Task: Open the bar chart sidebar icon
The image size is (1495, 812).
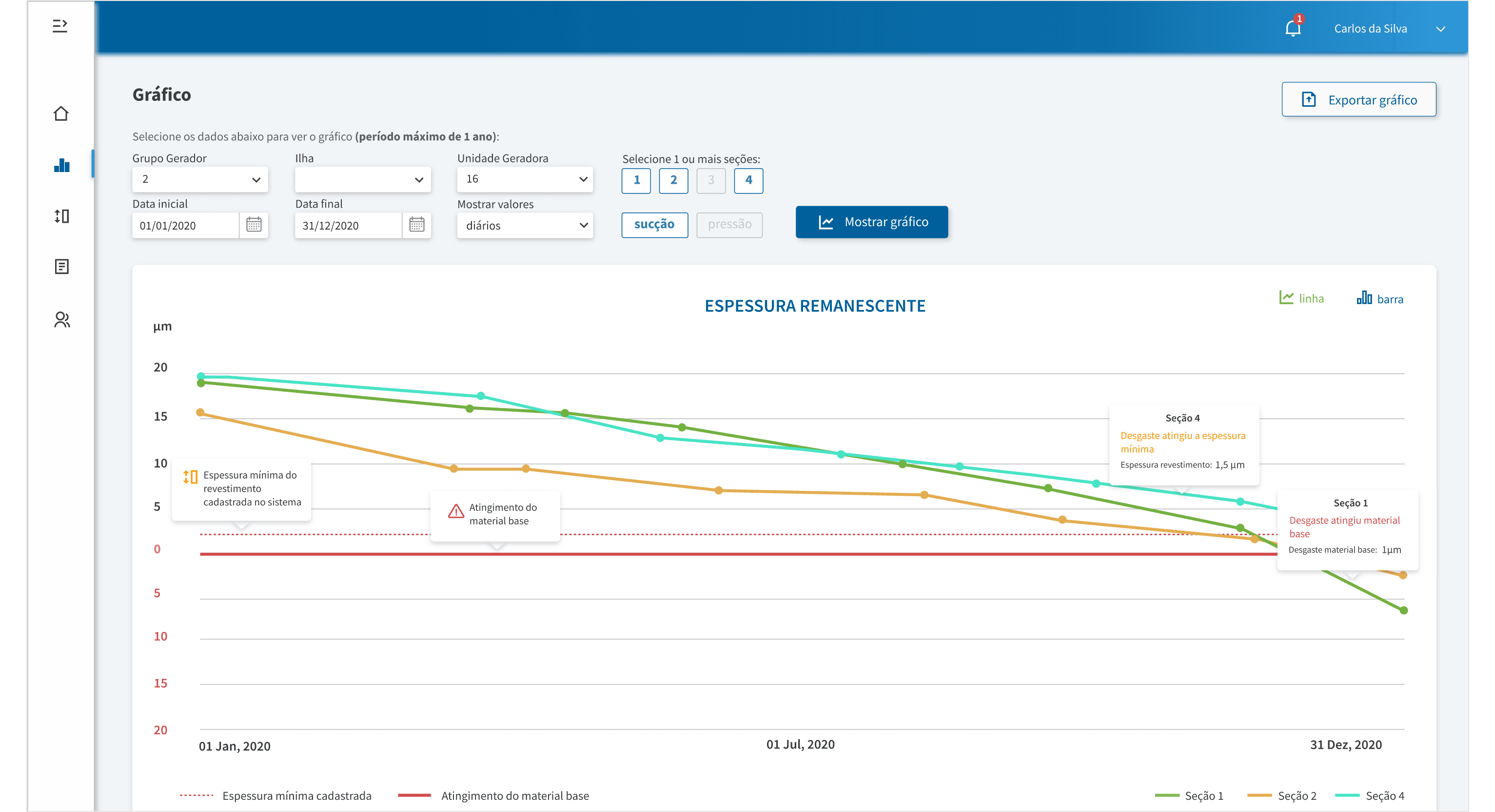Action: point(61,165)
